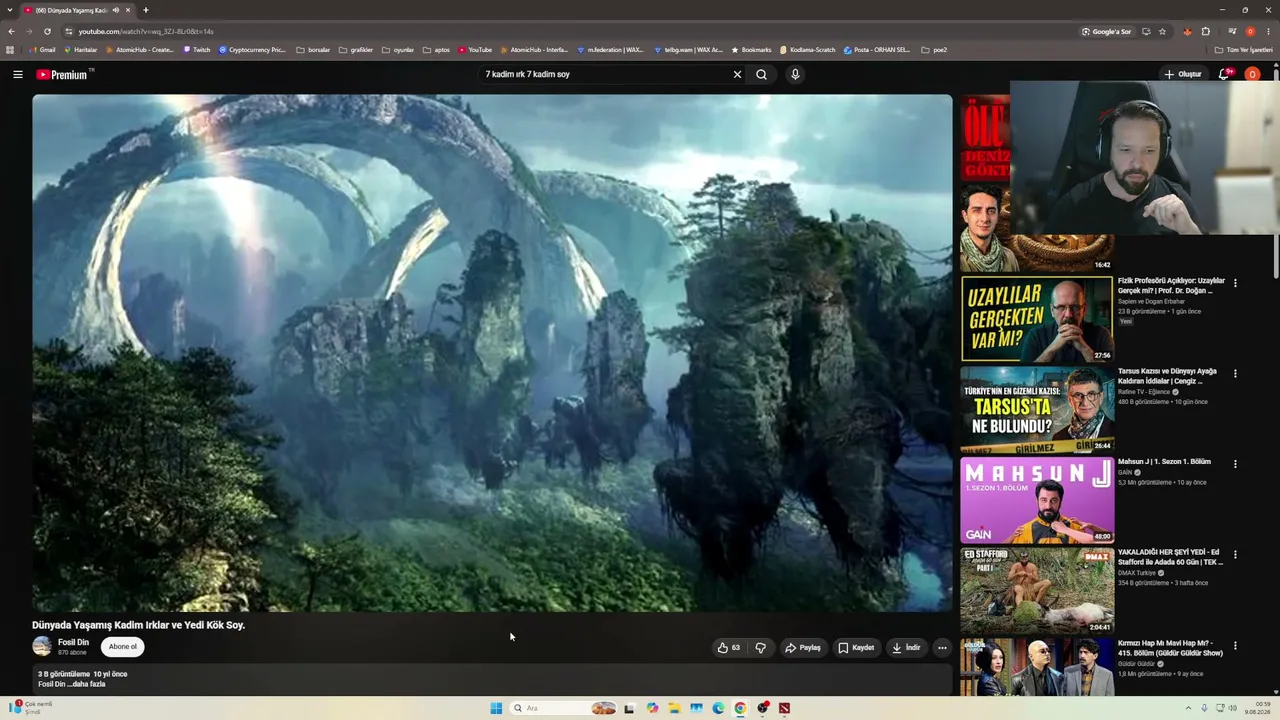Open the Oluştur create menu
This screenshot has width=1280, height=720.
point(1182,74)
